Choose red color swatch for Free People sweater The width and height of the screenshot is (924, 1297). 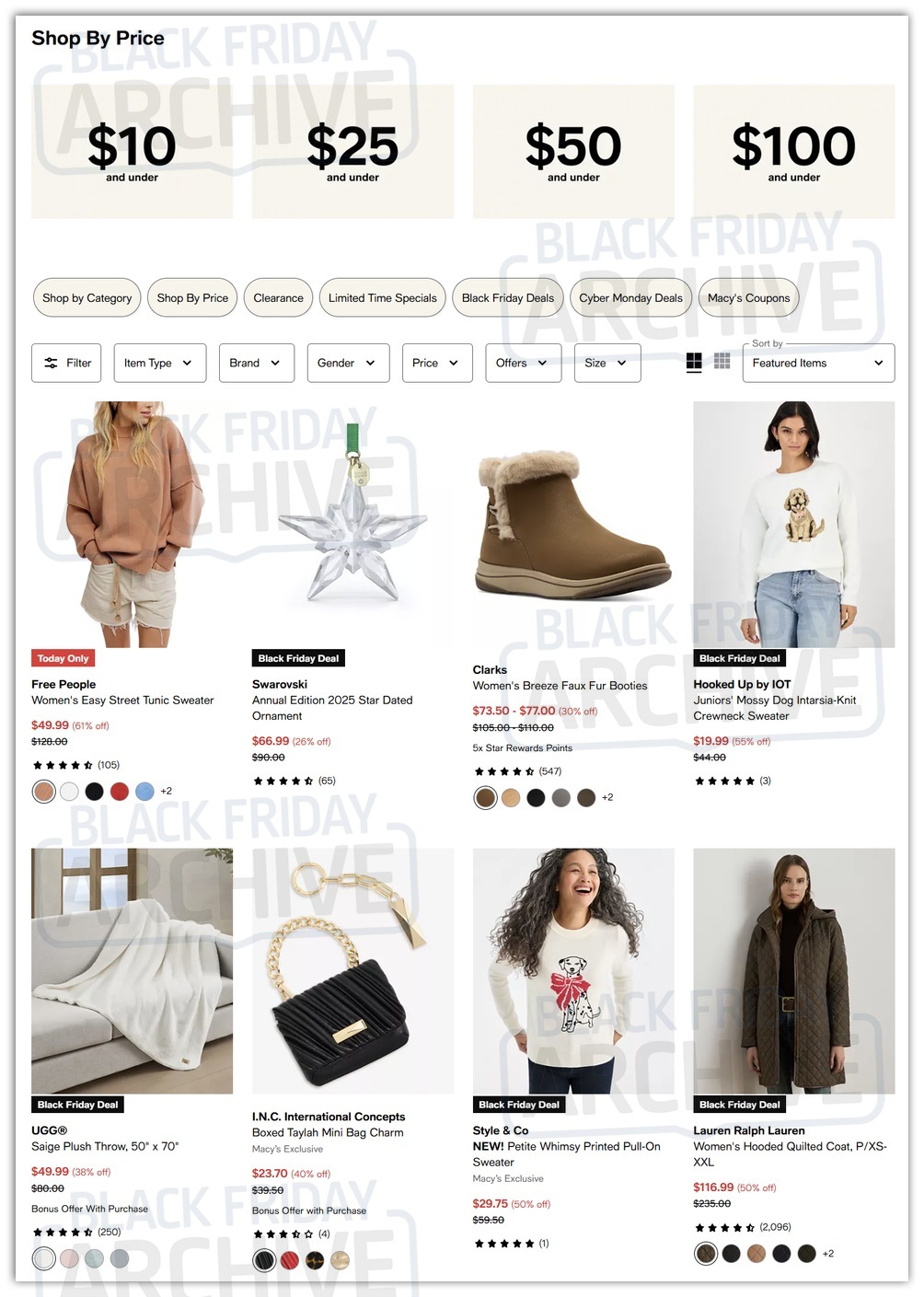click(x=120, y=791)
